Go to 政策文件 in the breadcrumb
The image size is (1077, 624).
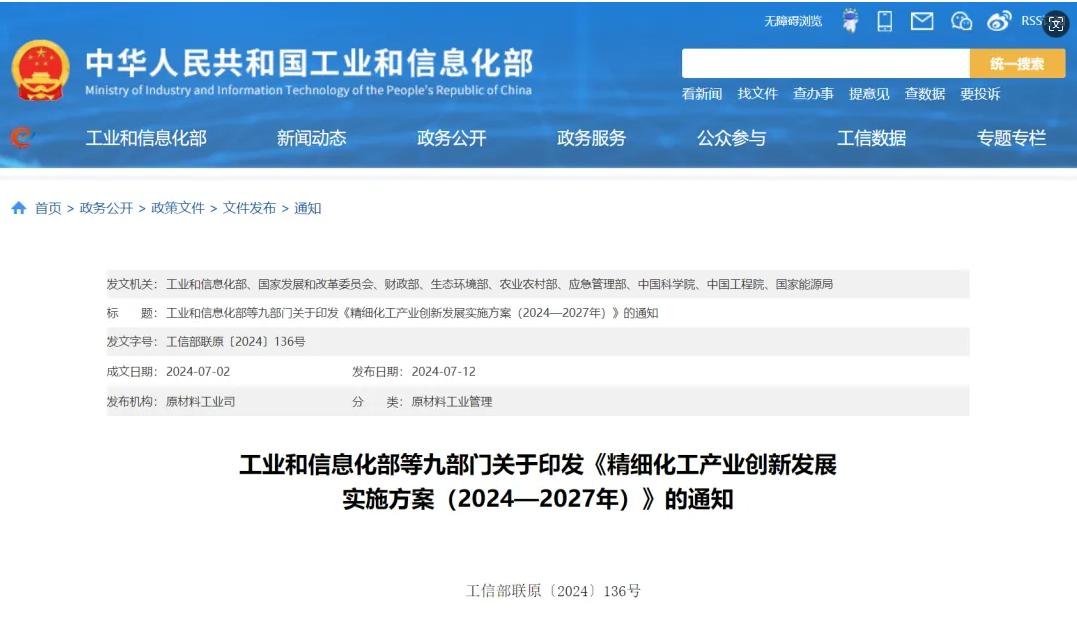pos(178,208)
